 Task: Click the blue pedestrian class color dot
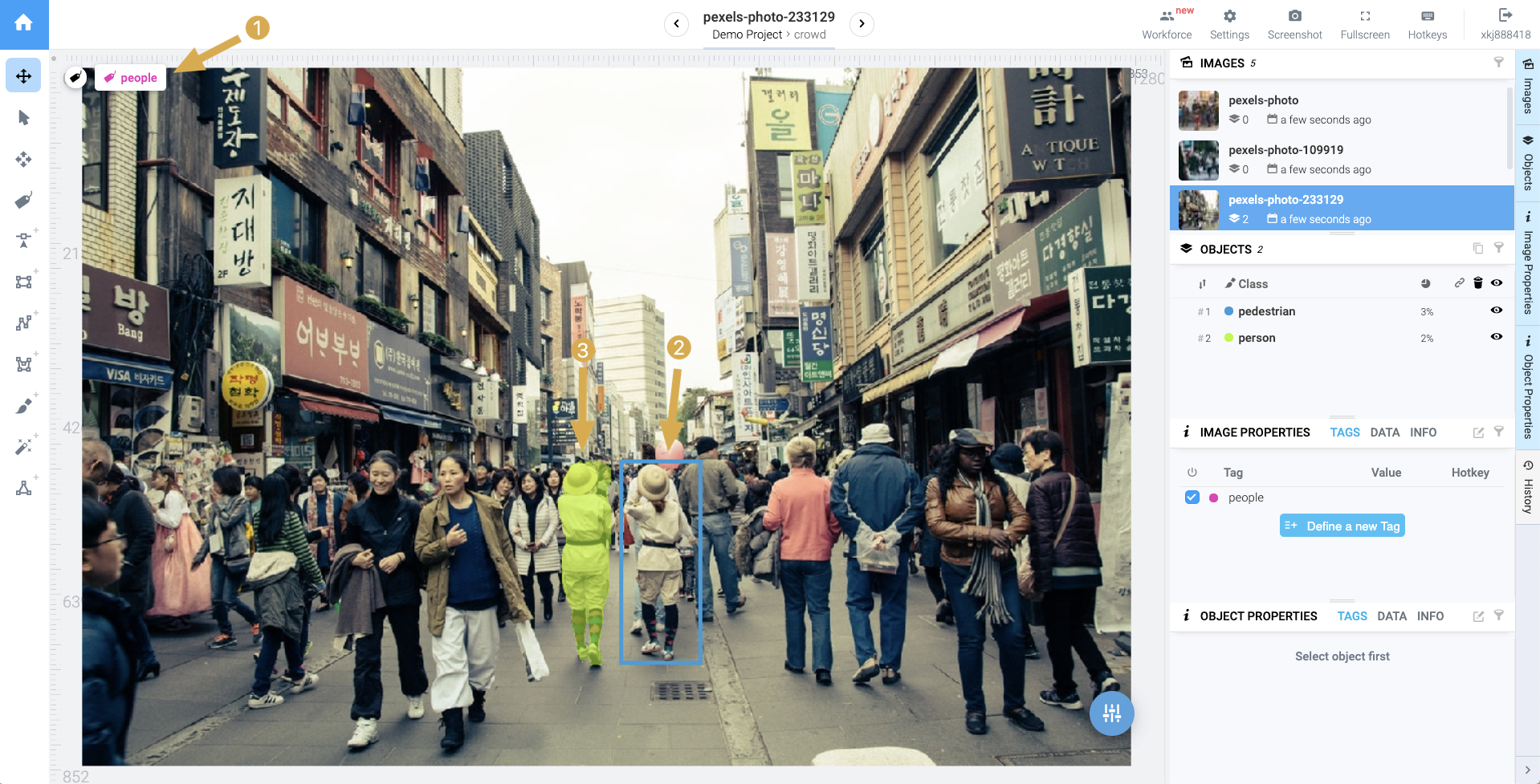[1228, 311]
